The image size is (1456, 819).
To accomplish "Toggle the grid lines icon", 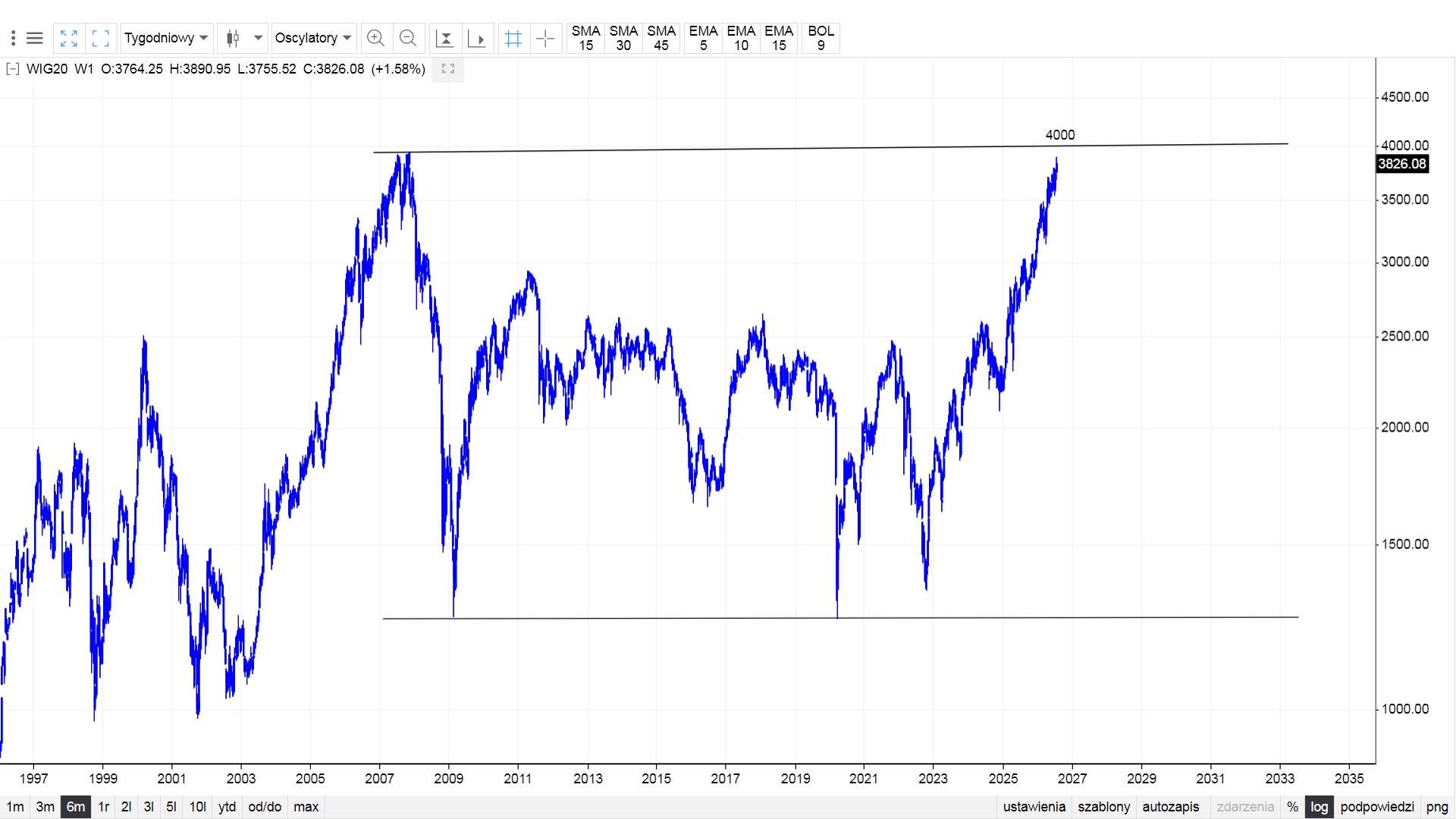I will 513,38.
